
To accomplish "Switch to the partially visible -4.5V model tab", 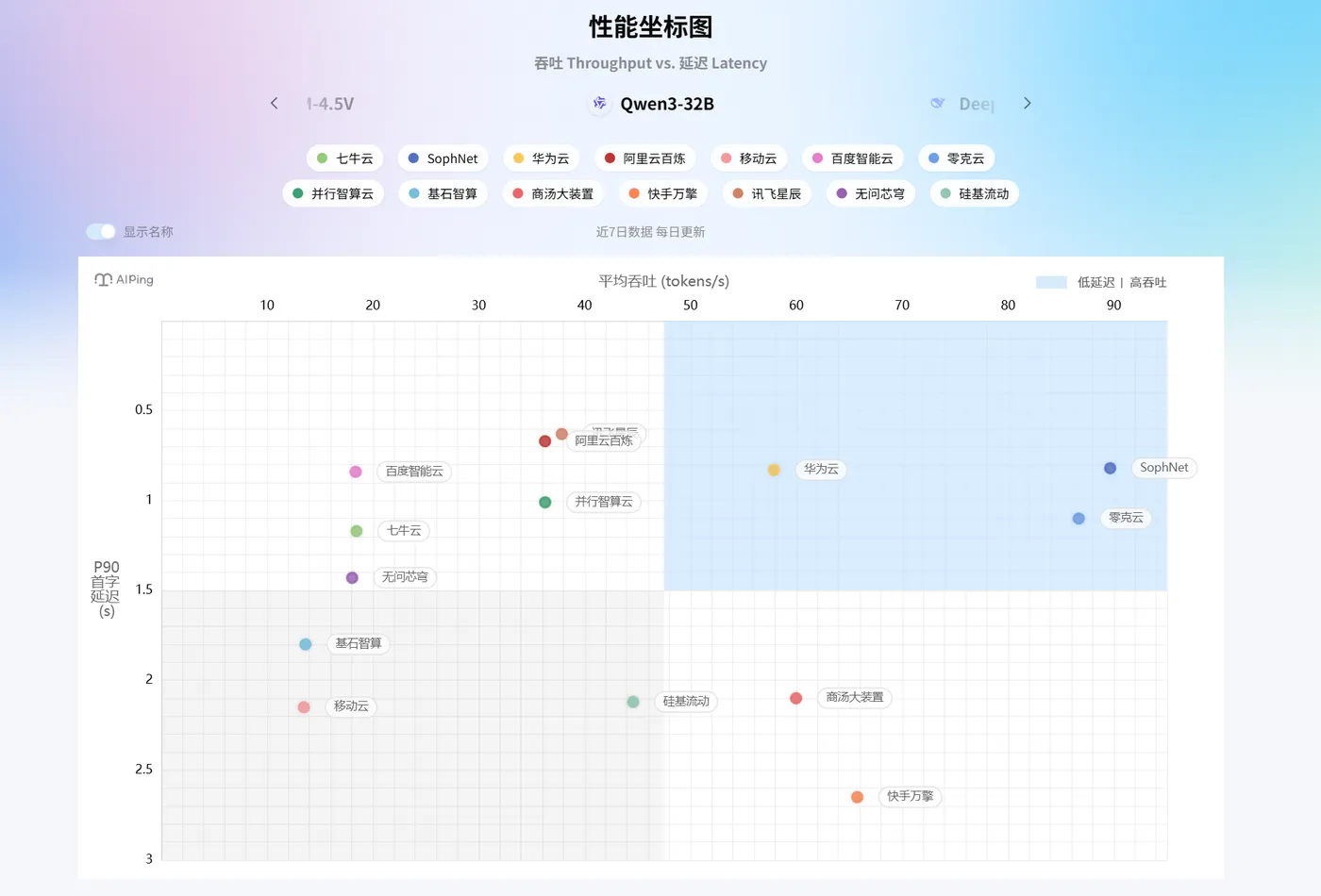I will pyautogui.click(x=330, y=104).
